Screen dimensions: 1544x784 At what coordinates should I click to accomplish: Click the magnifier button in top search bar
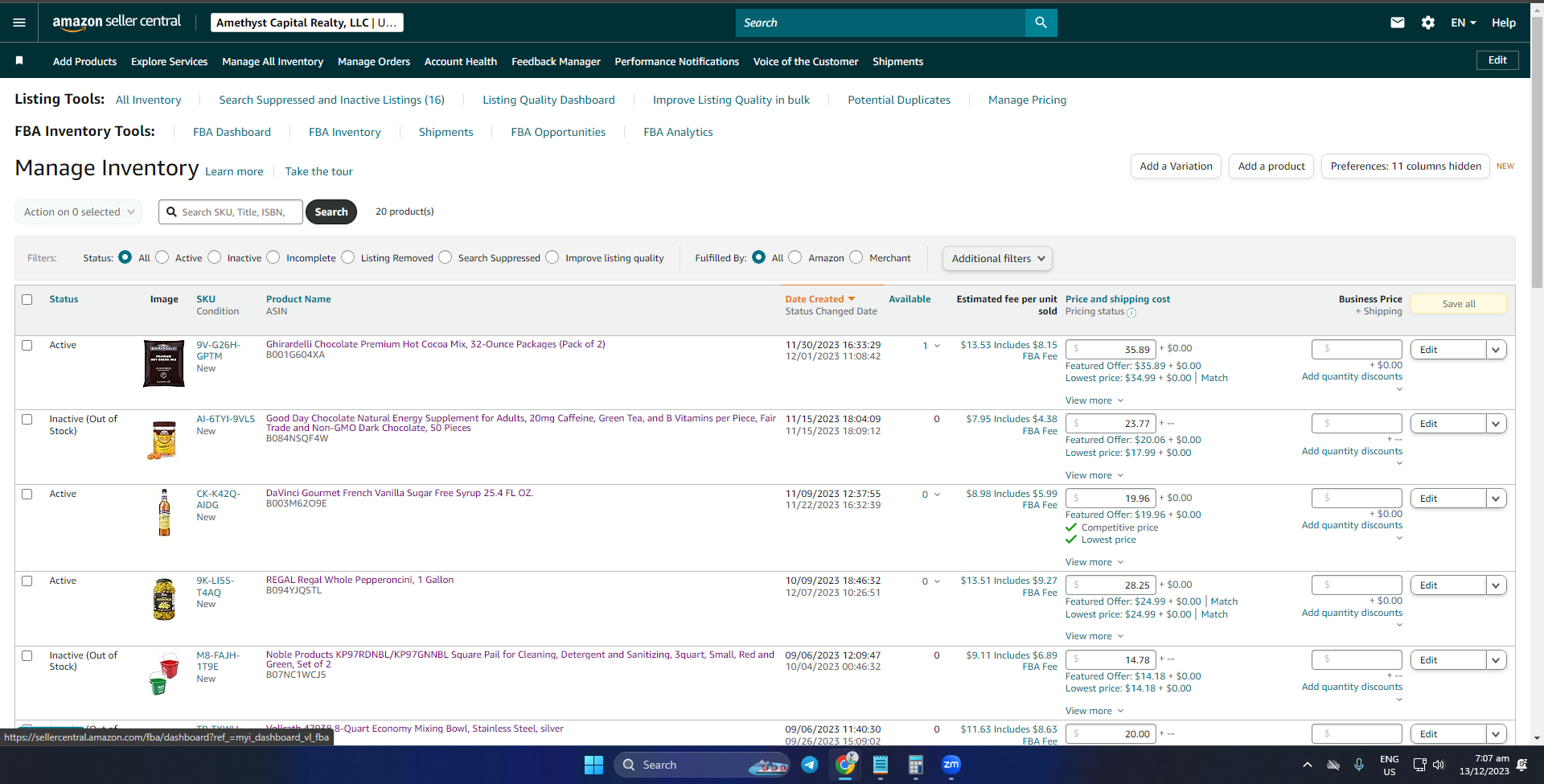pyautogui.click(x=1041, y=23)
